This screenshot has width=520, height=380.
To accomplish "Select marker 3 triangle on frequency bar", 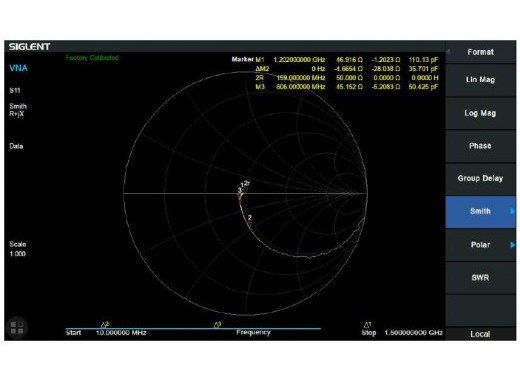I will [217, 324].
